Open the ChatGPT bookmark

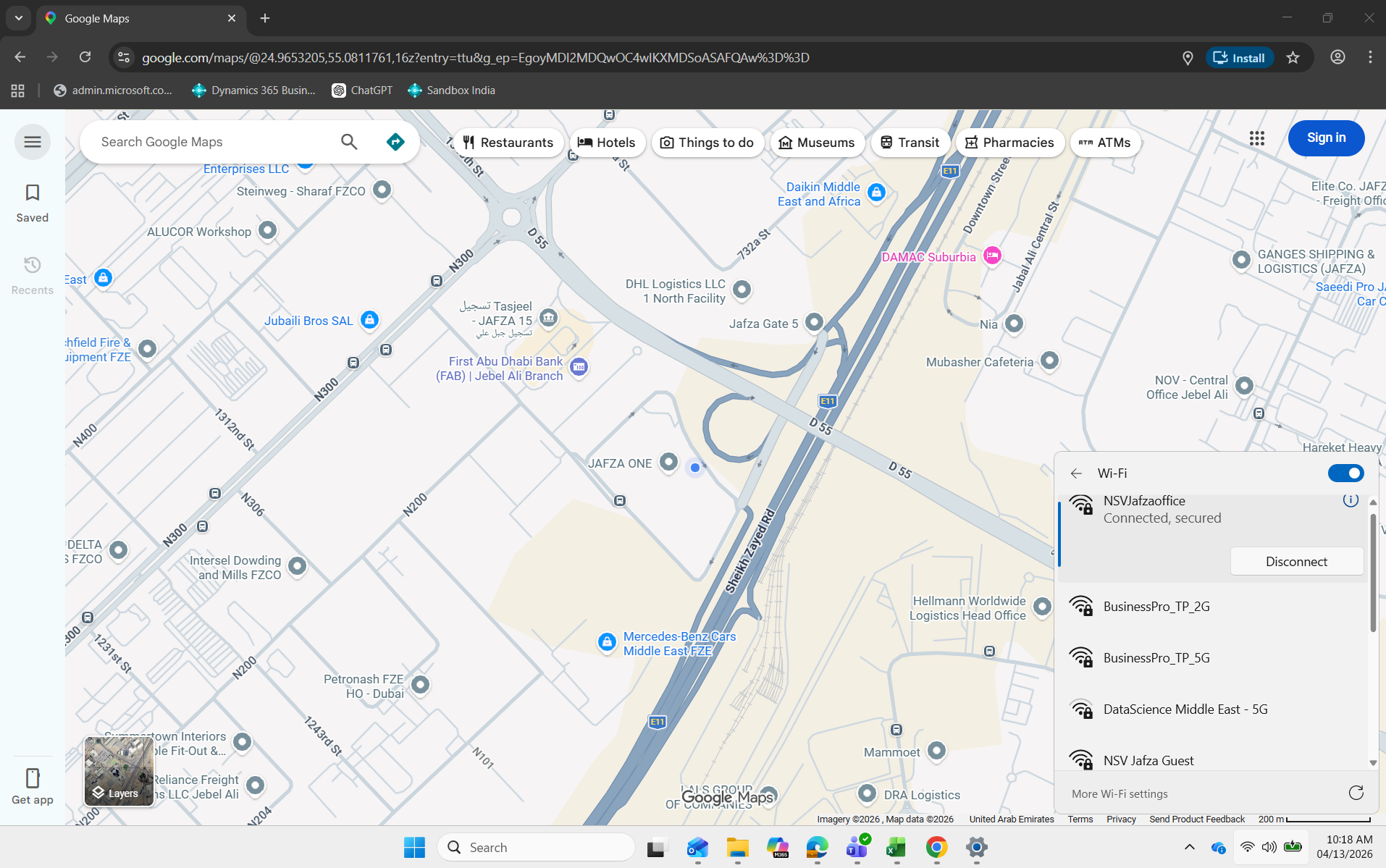[x=362, y=90]
